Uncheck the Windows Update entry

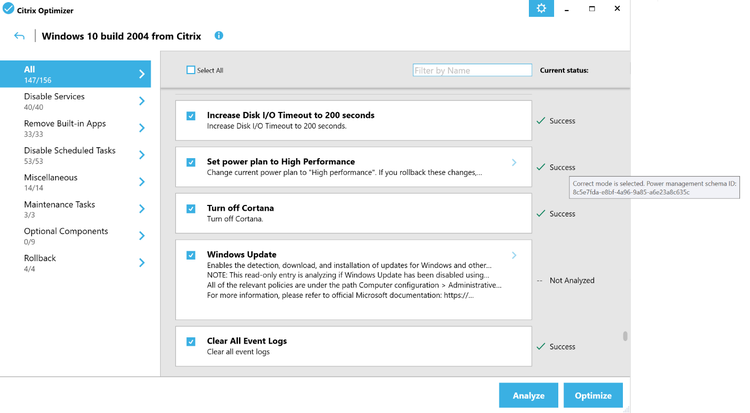pos(191,255)
